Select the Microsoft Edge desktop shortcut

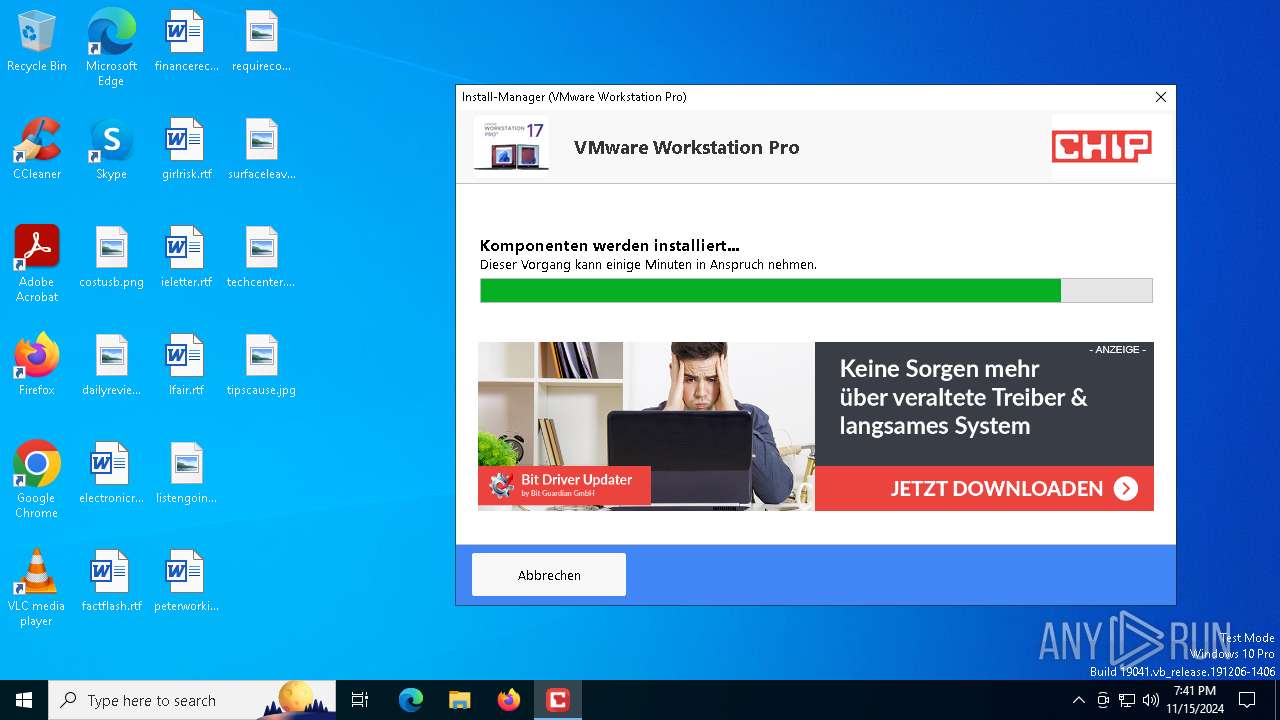(111, 48)
